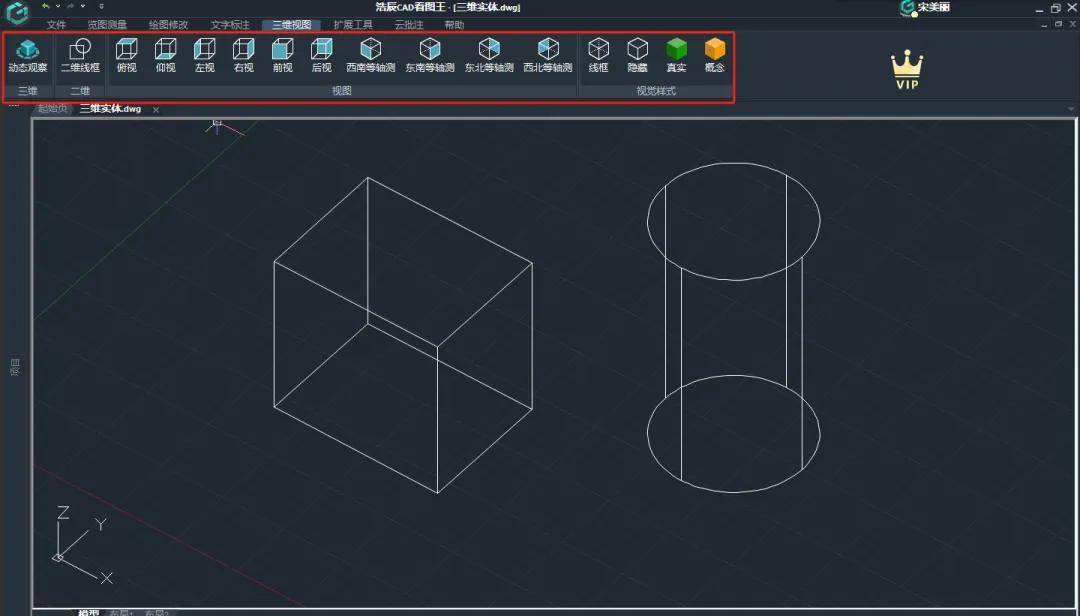
Task: Select the 仰视 bottom view
Action: (165, 56)
